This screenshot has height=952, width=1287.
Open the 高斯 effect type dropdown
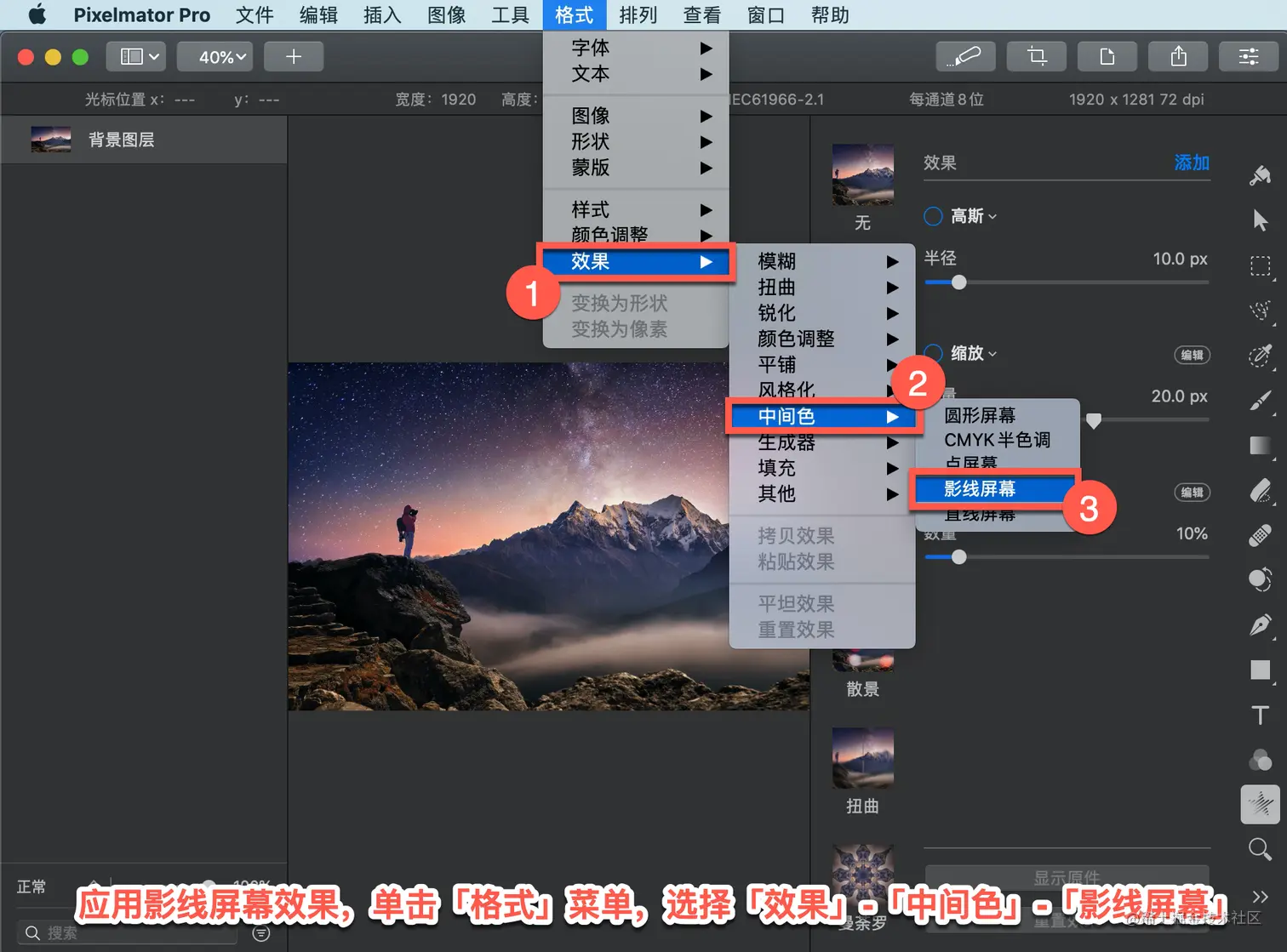pyautogui.click(x=974, y=216)
